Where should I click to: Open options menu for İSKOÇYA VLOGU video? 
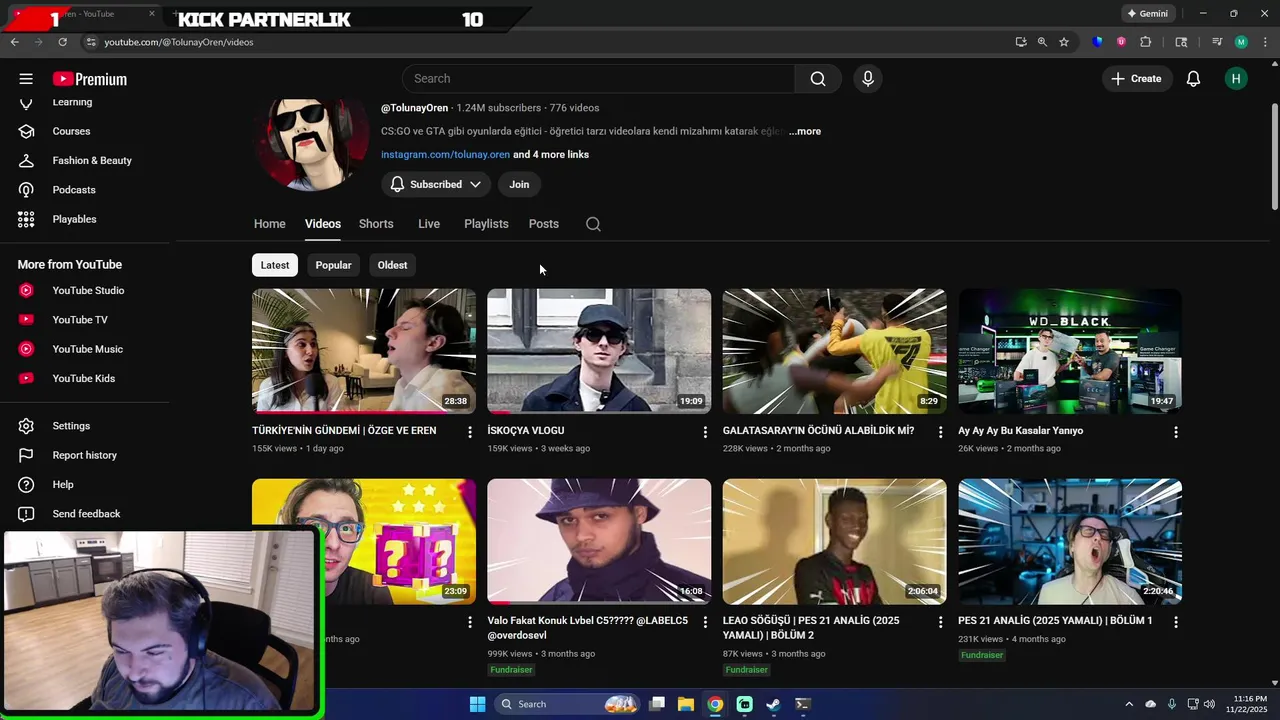[x=705, y=432]
